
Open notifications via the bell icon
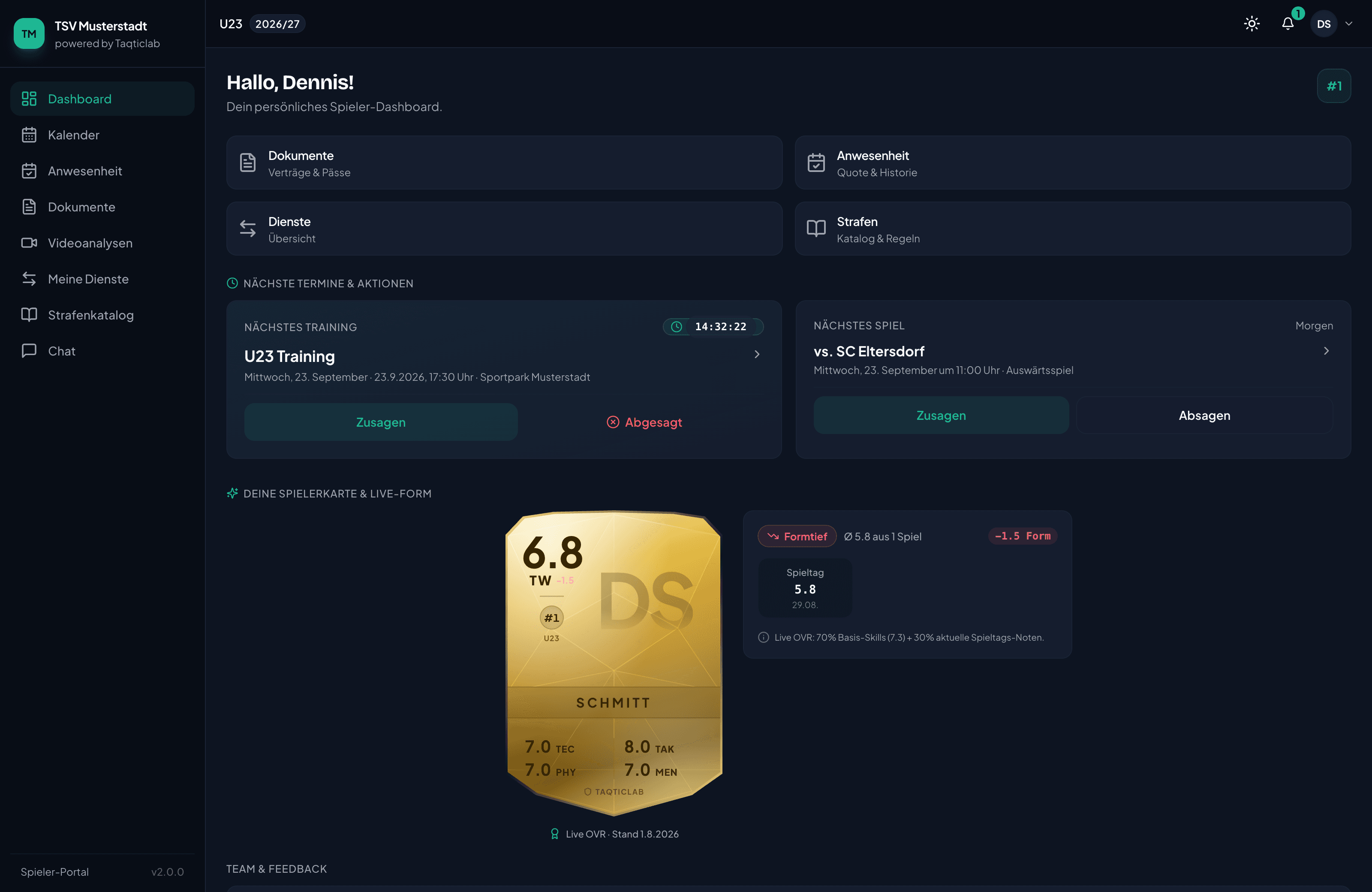pyautogui.click(x=1288, y=24)
